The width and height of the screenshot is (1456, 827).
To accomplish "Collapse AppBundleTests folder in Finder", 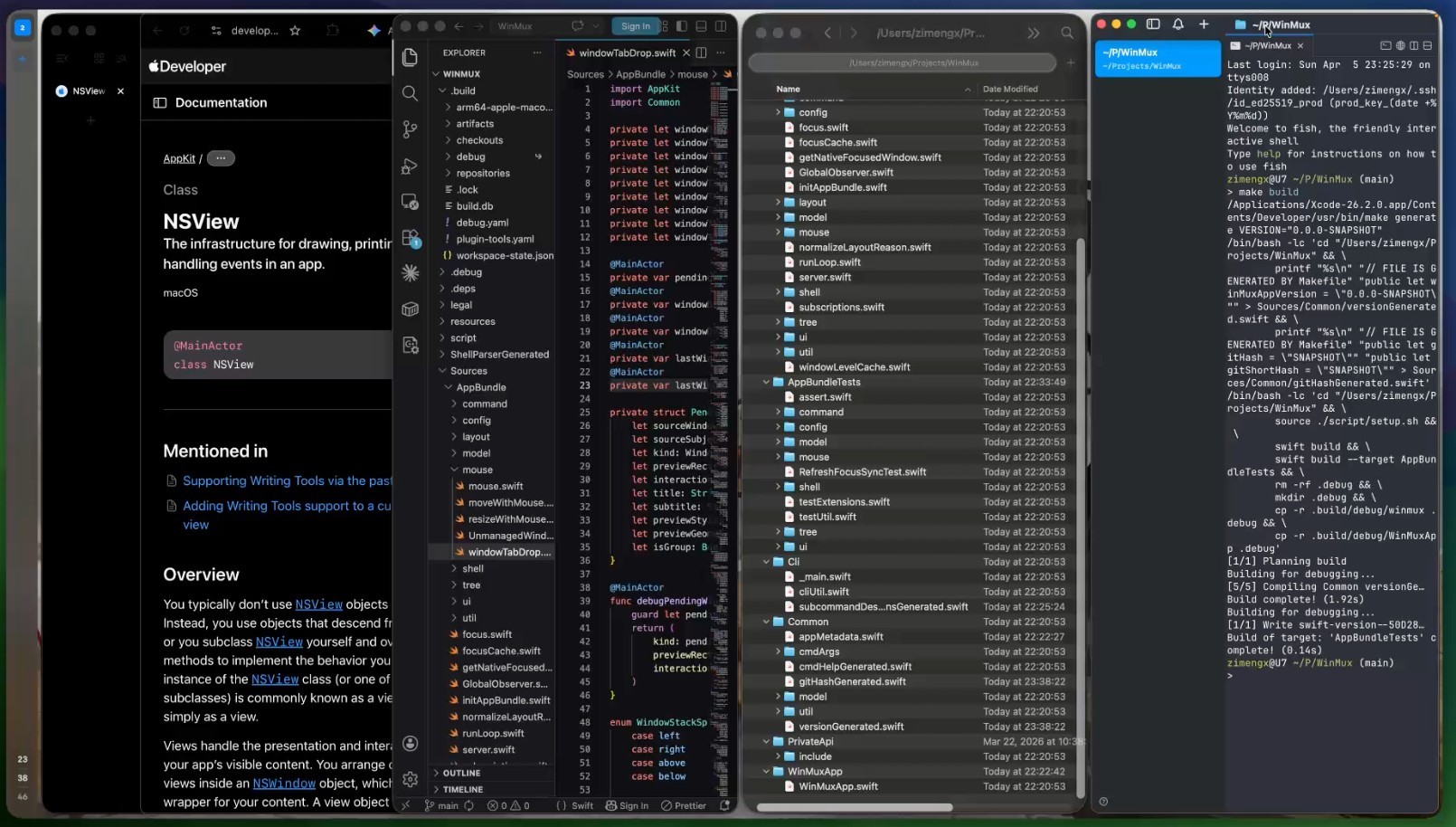I will pyautogui.click(x=766, y=382).
